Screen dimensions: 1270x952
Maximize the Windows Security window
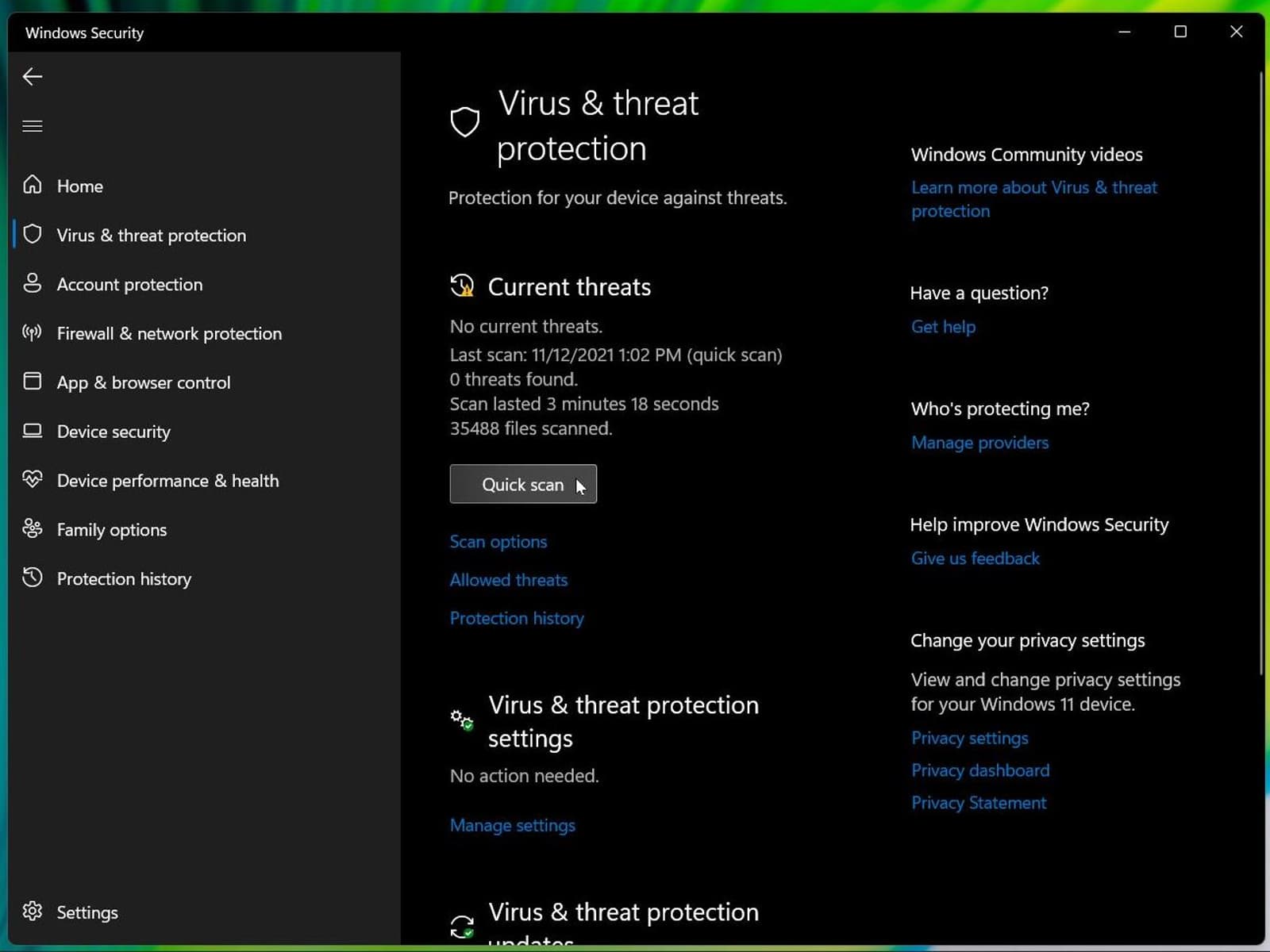click(1180, 32)
